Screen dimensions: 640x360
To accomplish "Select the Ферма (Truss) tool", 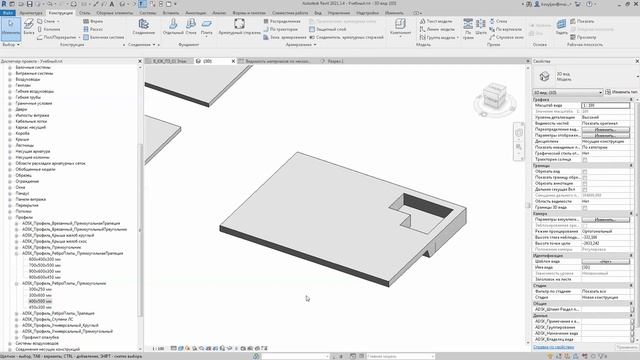I will coord(93,21).
